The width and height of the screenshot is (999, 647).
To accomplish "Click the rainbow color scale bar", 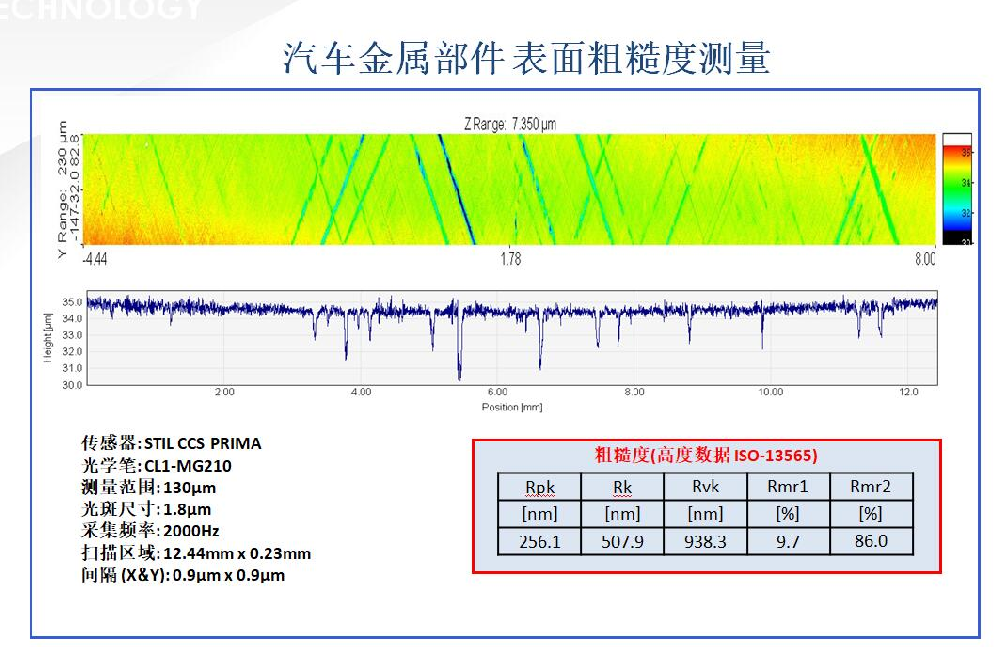I will tap(957, 190).
